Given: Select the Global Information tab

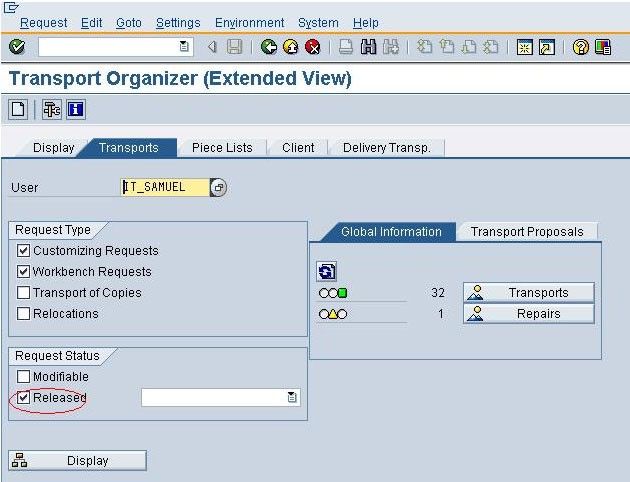Looking at the screenshot, I should click(391, 232).
